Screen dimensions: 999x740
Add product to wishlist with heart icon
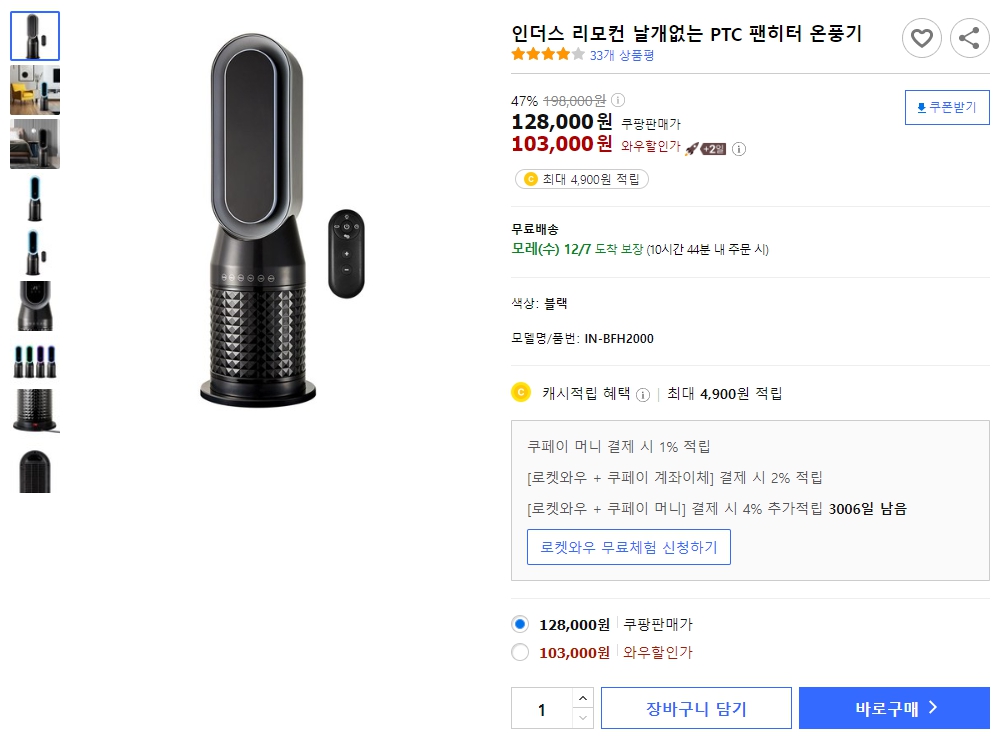tap(922, 38)
